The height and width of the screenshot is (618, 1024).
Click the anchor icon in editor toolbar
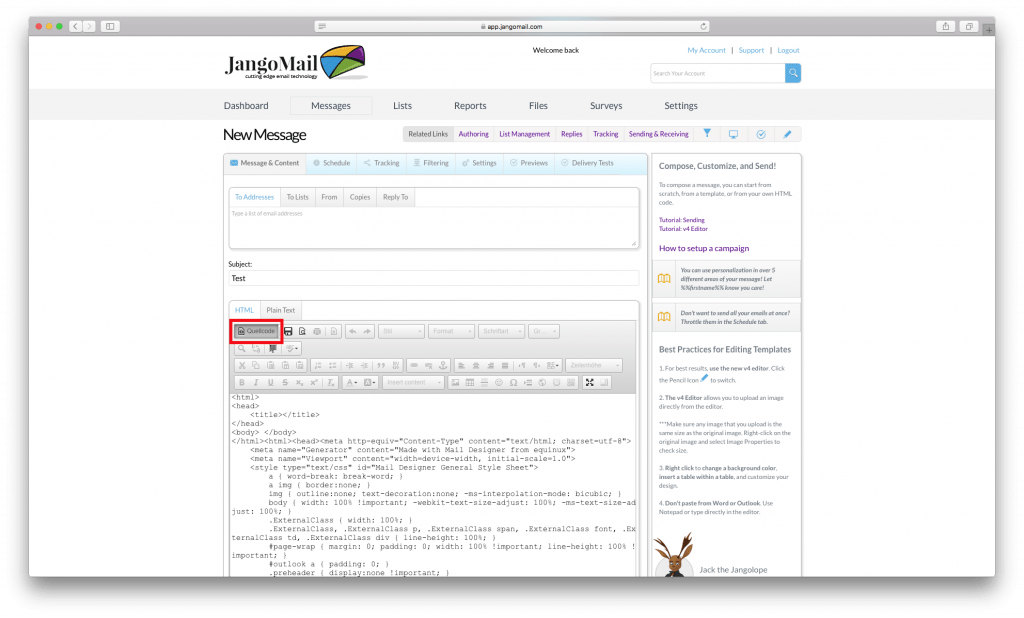click(x=442, y=365)
